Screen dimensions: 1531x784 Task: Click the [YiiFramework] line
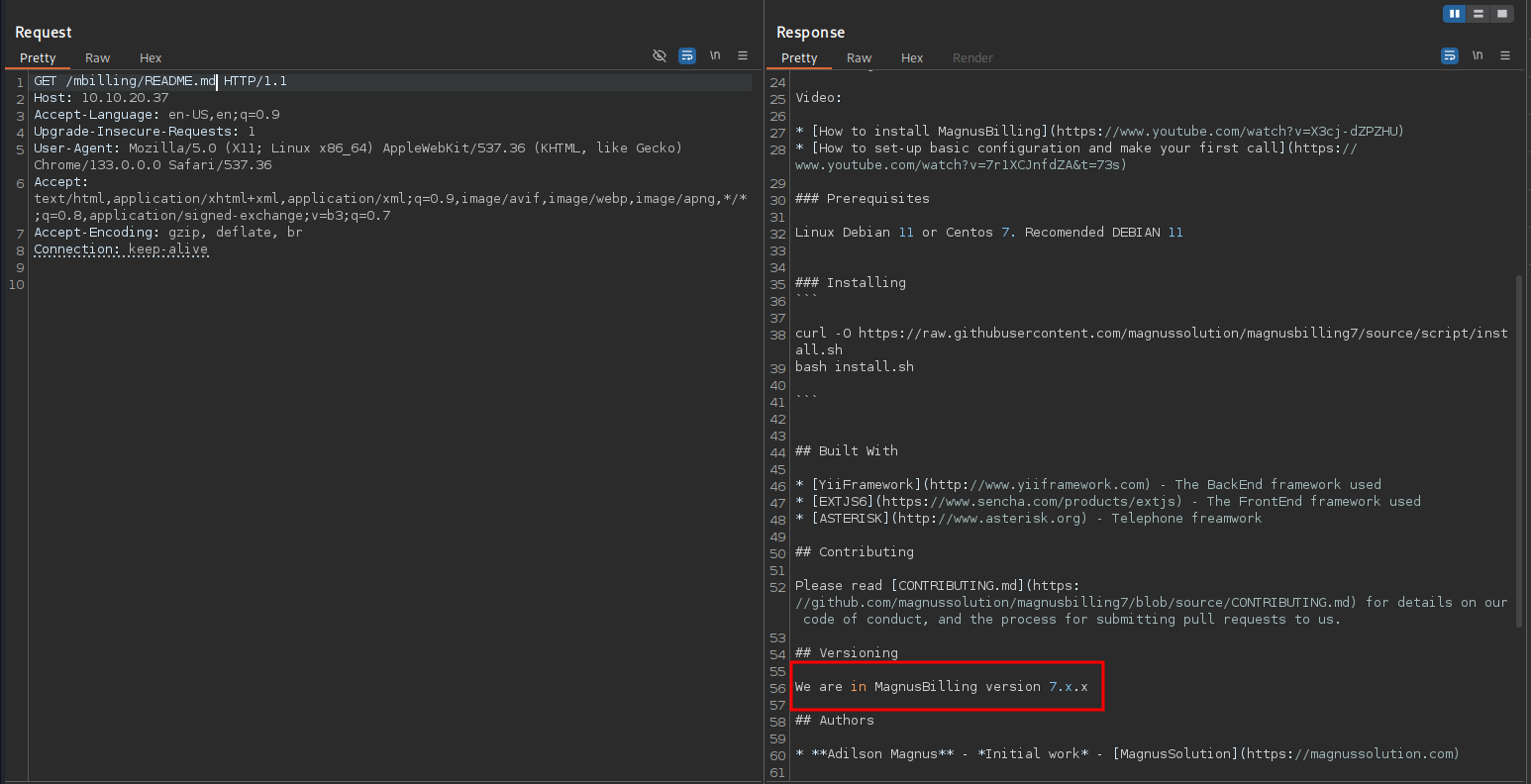pyautogui.click(x=1087, y=485)
